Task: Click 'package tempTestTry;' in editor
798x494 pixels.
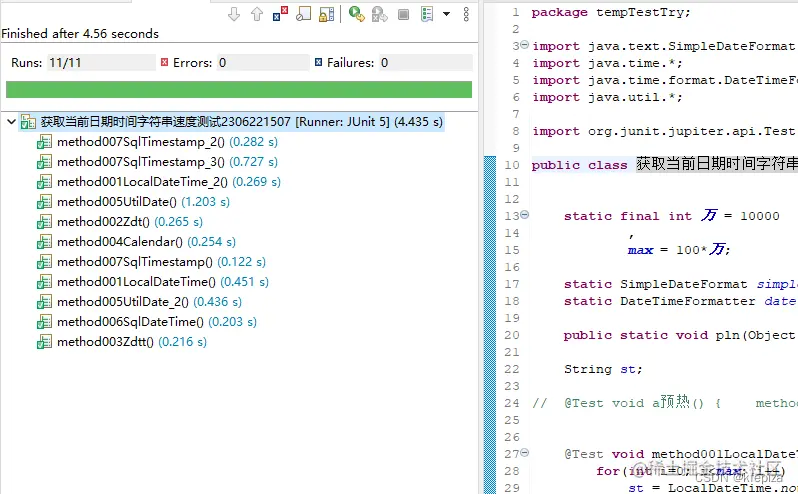Action: (x=611, y=12)
